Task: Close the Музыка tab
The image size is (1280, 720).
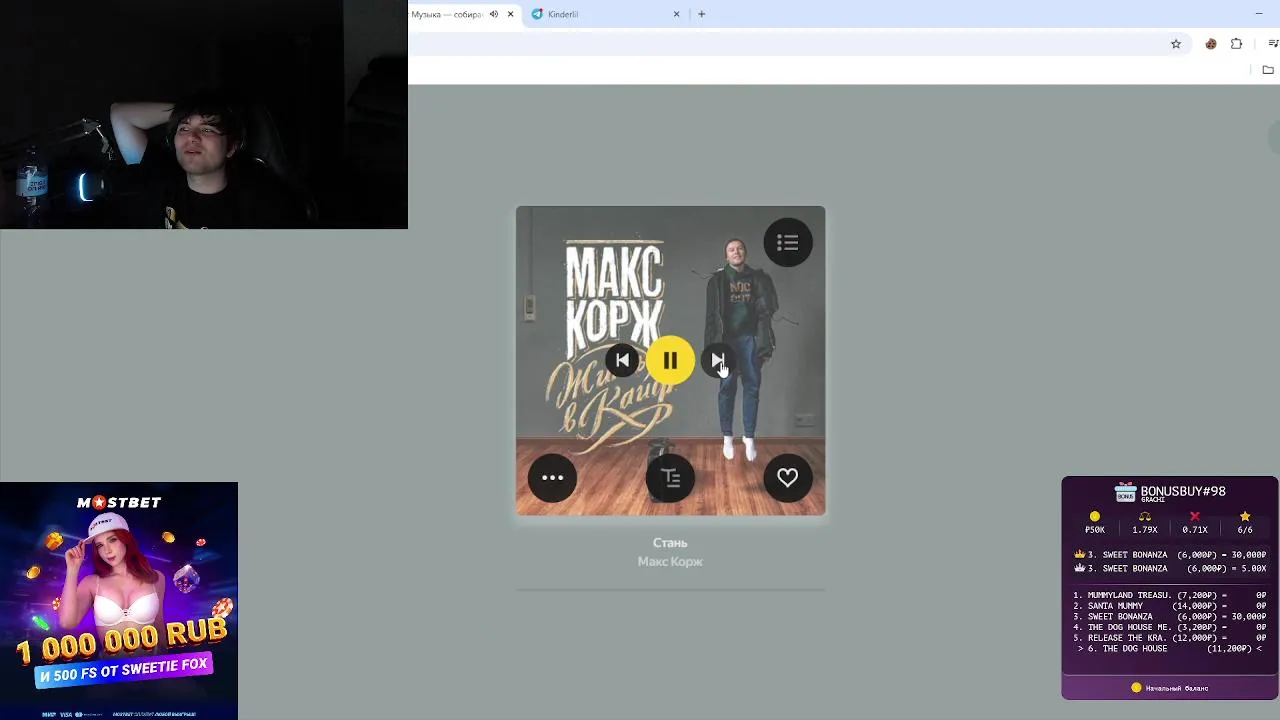Action: [510, 14]
